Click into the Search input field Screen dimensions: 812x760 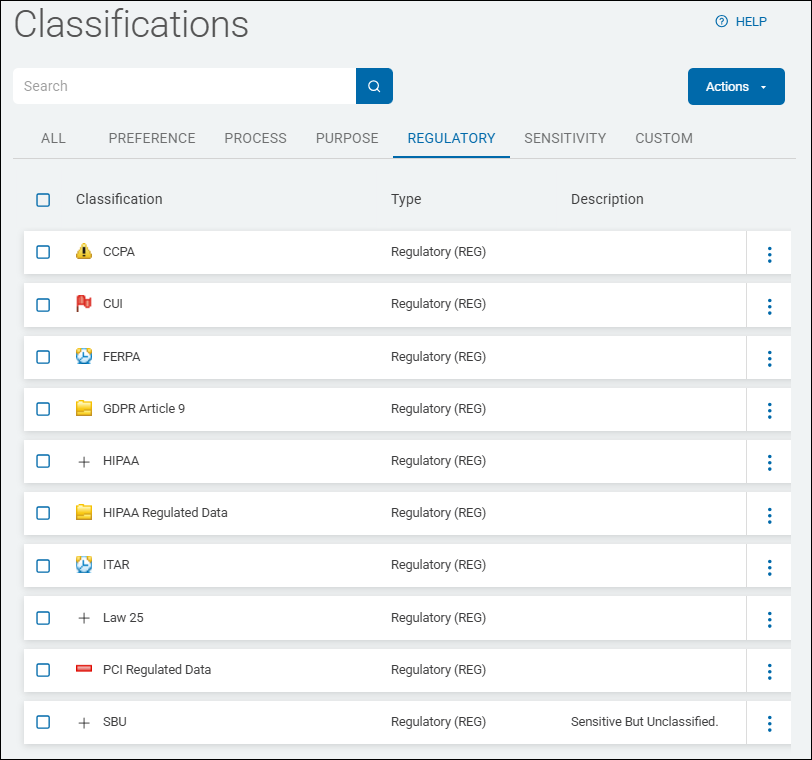pyautogui.click(x=185, y=86)
